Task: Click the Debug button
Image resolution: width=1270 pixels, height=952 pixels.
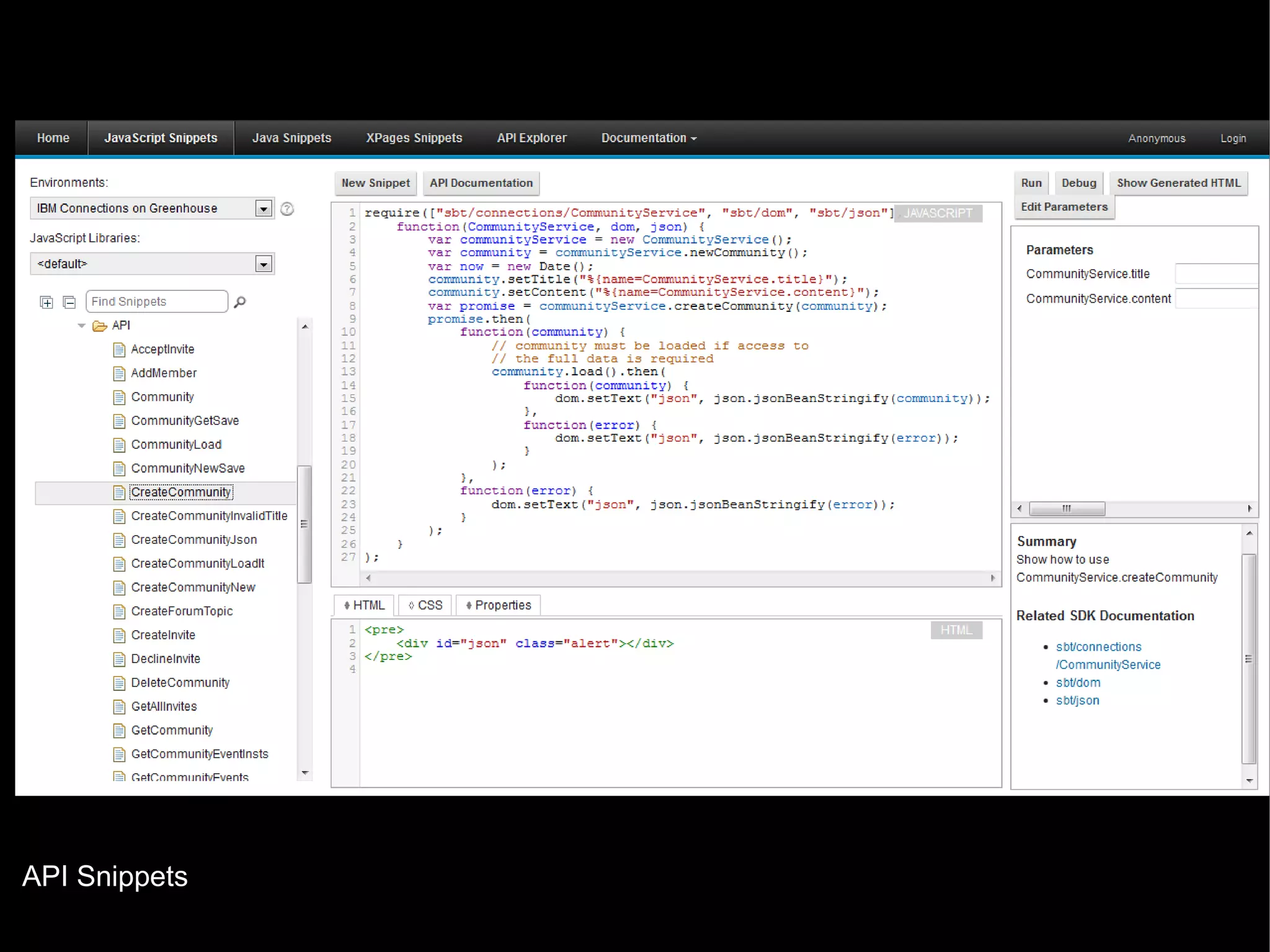Action: [x=1079, y=184]
